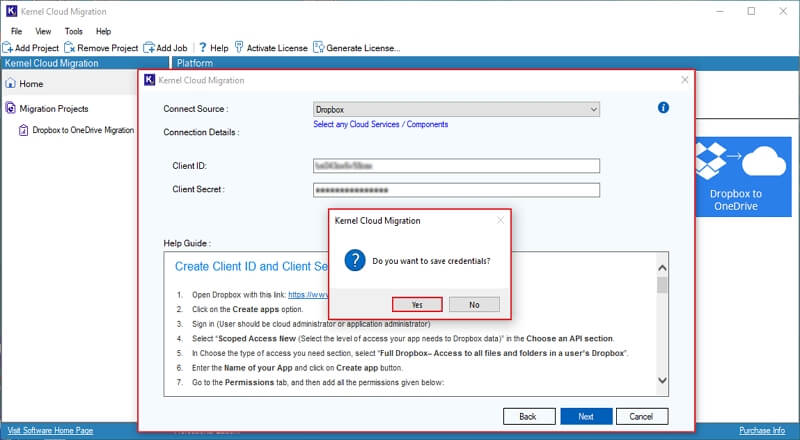Viewport: 800px width, 440px height.
Task: Click the Back button
Action: point(529,417)
